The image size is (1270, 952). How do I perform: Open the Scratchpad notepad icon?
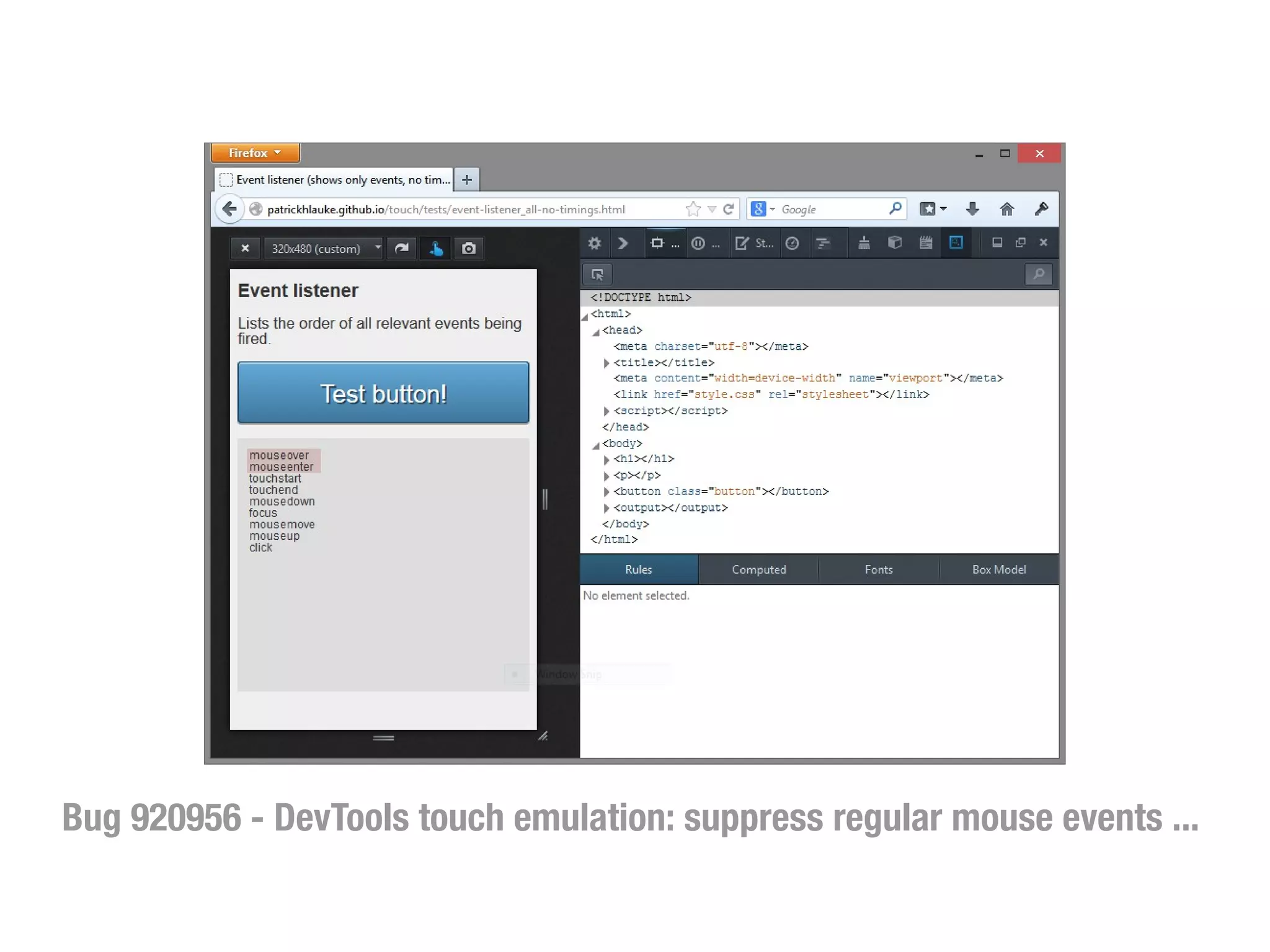926,242
